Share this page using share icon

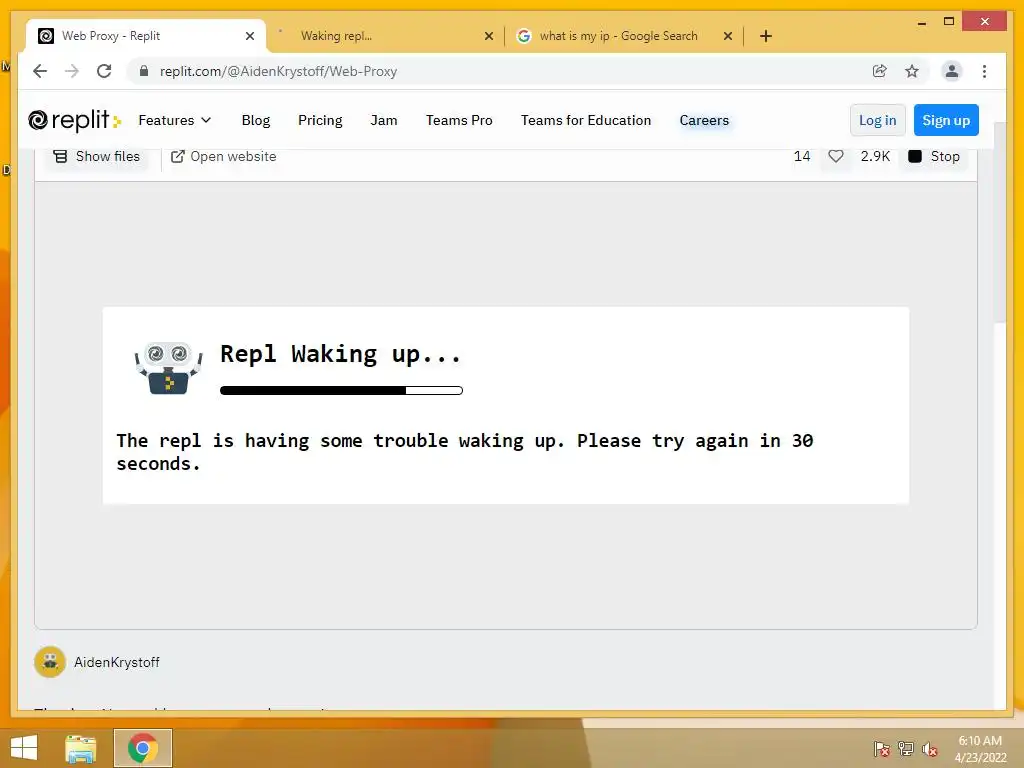coord(880,71)
